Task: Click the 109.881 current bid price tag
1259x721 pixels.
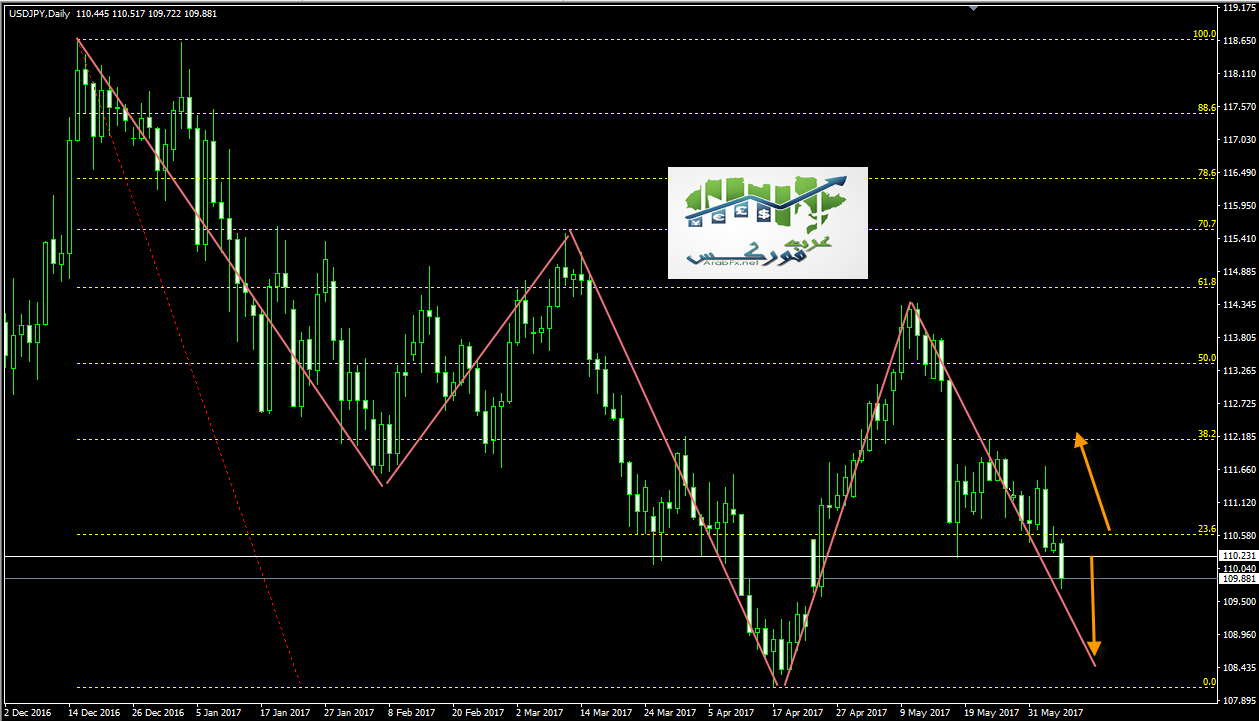Action: tap(1240, 579)
